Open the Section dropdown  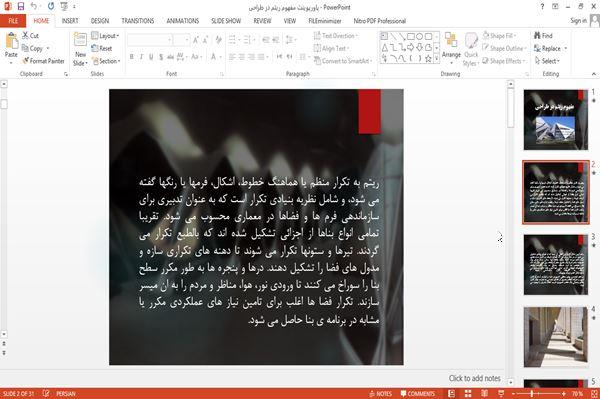click(x=106, y=61)
